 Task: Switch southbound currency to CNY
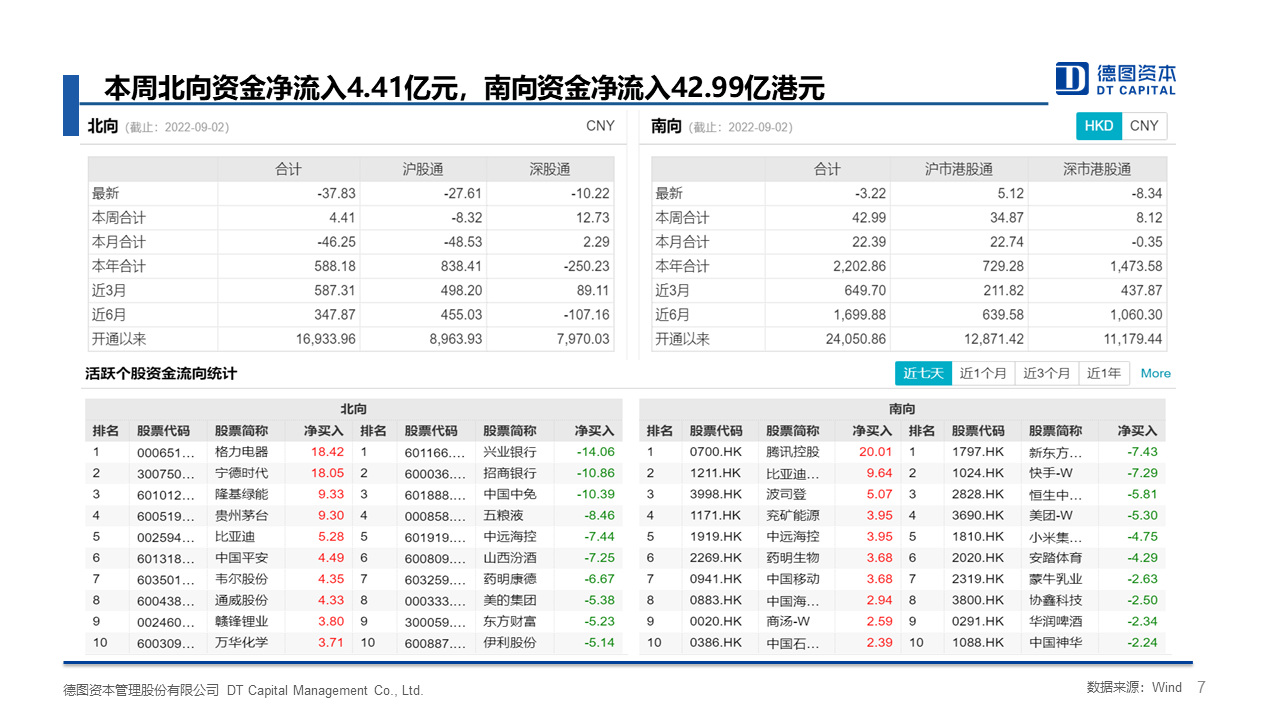coord(1144,126)
